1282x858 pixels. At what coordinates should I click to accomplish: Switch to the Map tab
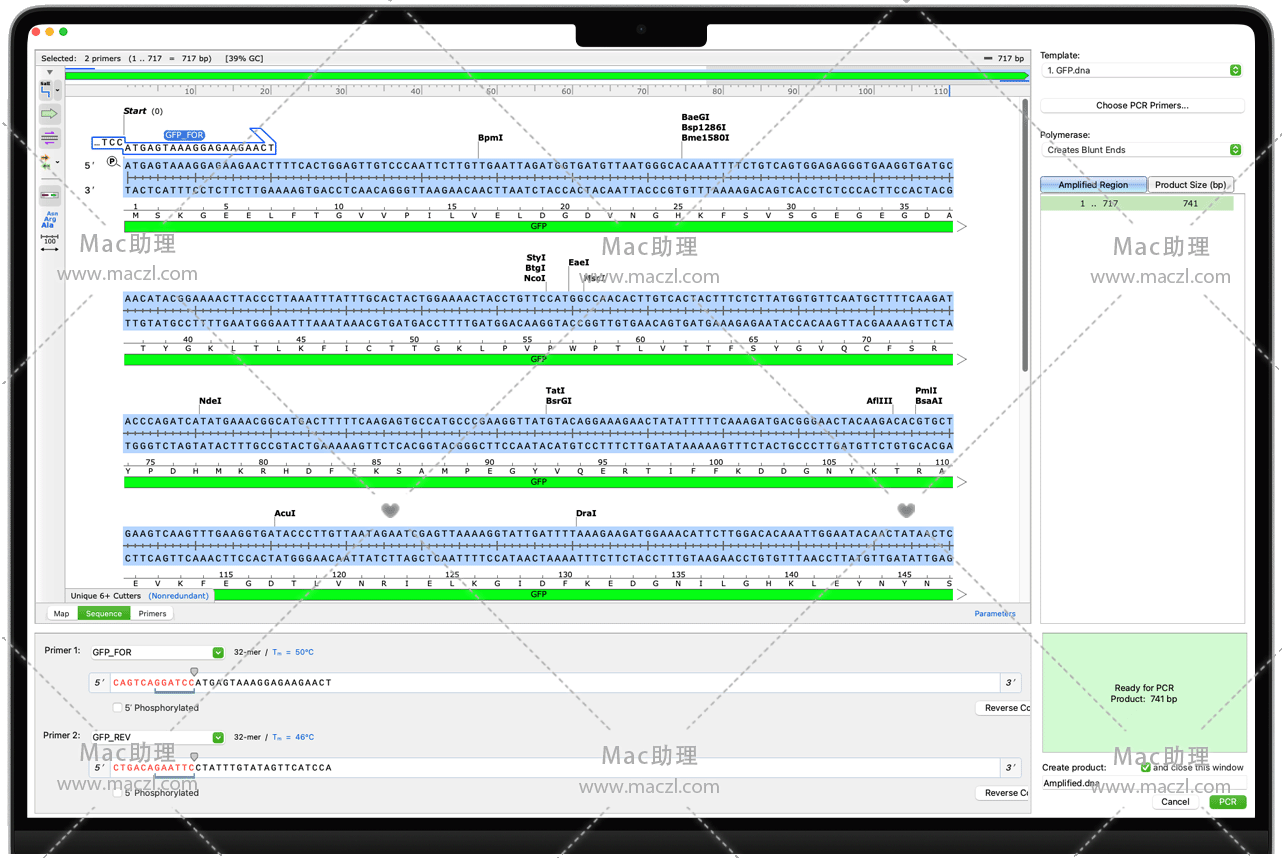point(61,613)
